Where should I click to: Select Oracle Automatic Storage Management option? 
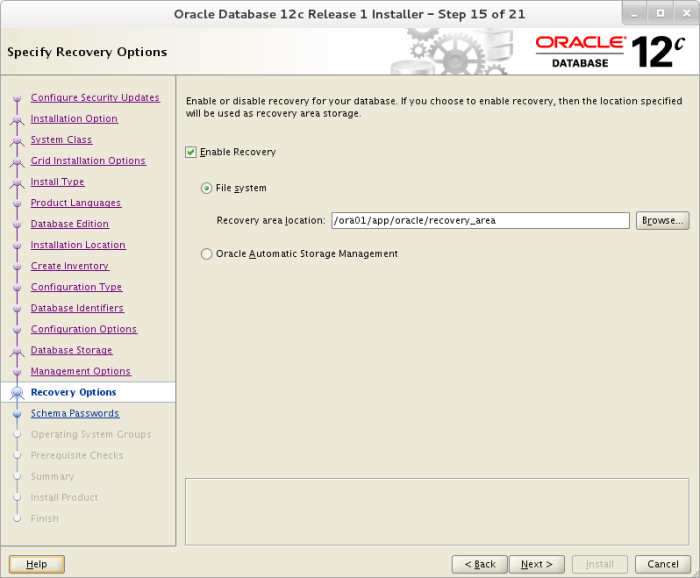pos(206,254)
